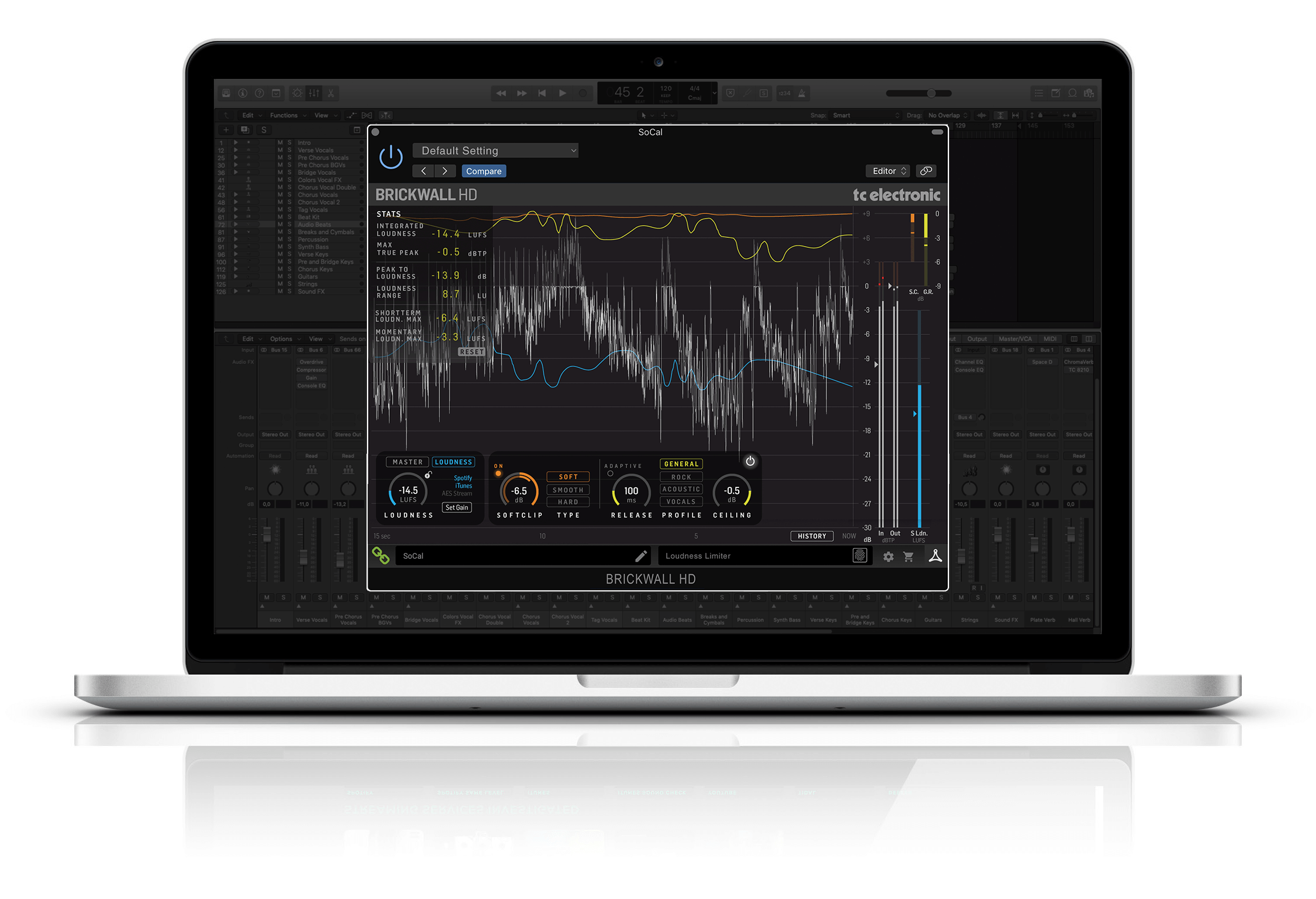
Task: Open the Snap Smart dropdown
Action: [866, 115]
